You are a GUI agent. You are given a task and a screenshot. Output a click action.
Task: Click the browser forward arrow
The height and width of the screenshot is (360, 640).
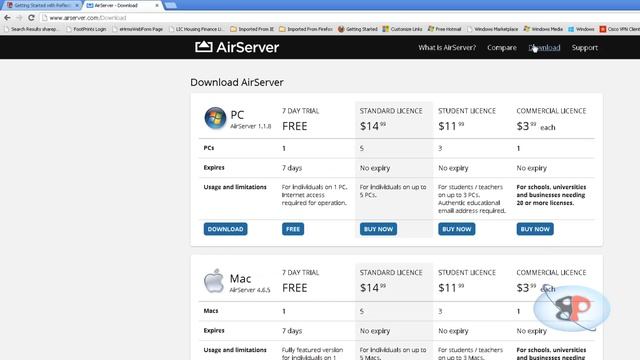coord(19,18)
